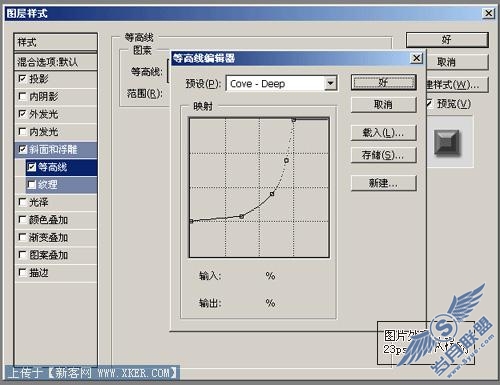Screen dimensions: 500x385
Task: Click the 载入(L)... load button
Action: [384, 133]
